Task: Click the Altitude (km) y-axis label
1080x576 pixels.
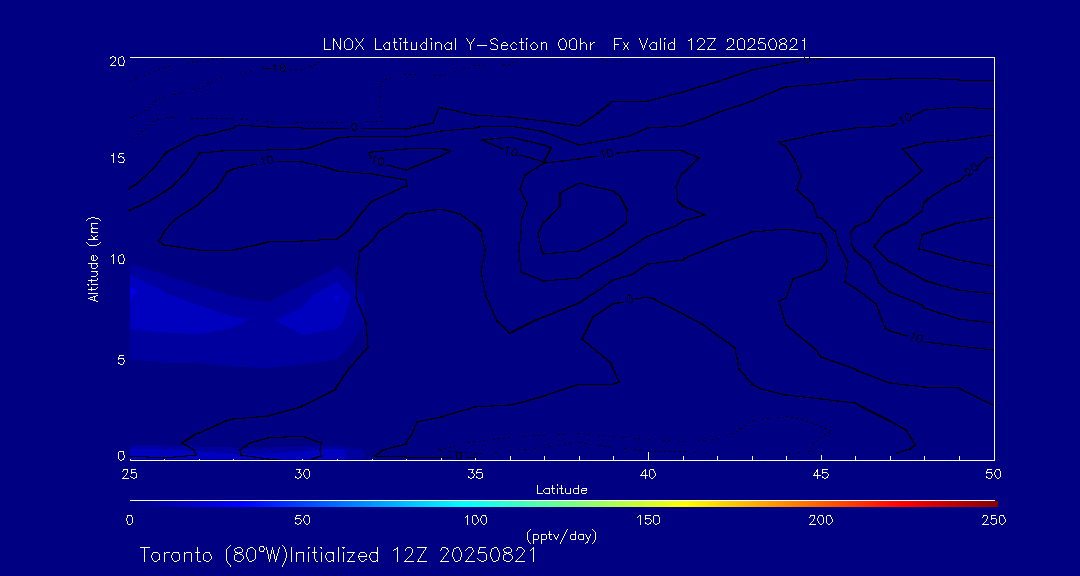Action: [93, 258]
